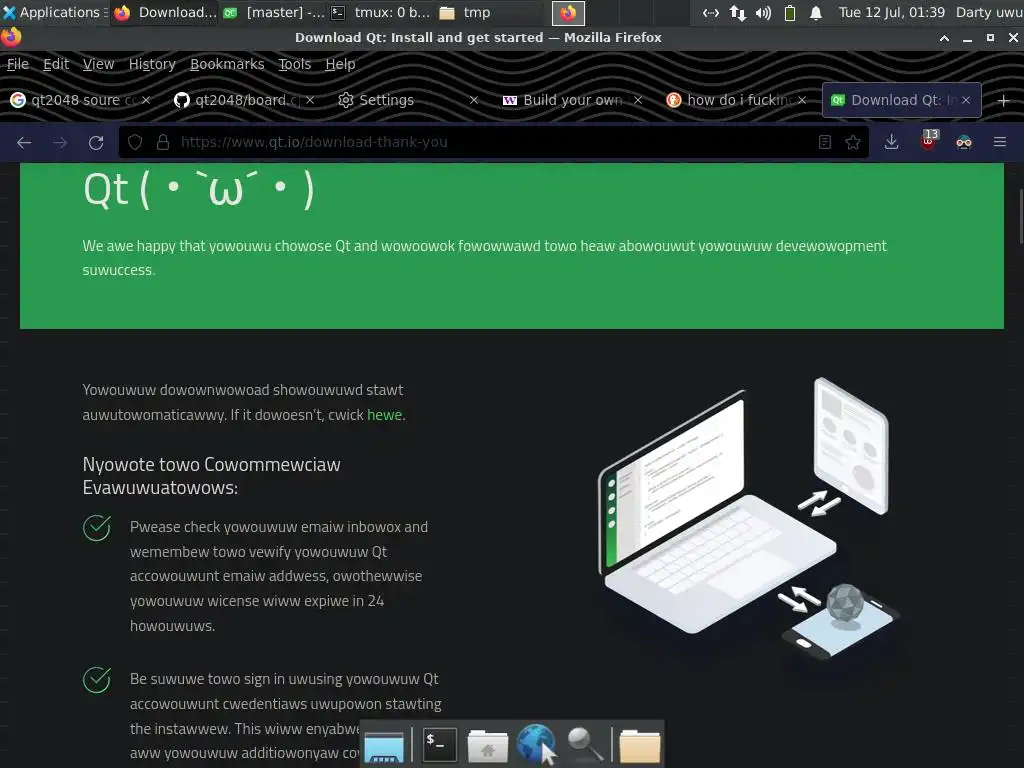The image size is (1024, 768).
Task: Close the Download Qt tab
Action: click(966, 100)
